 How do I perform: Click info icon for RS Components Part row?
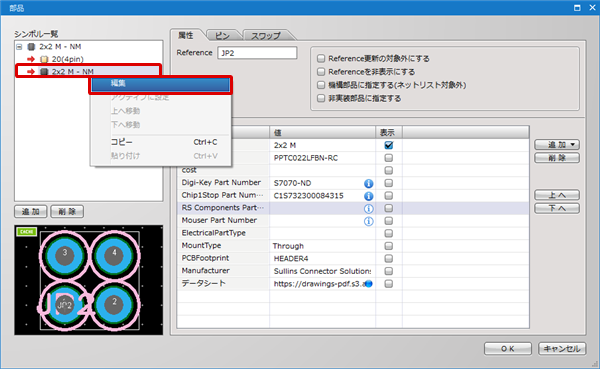pos(368,209)
